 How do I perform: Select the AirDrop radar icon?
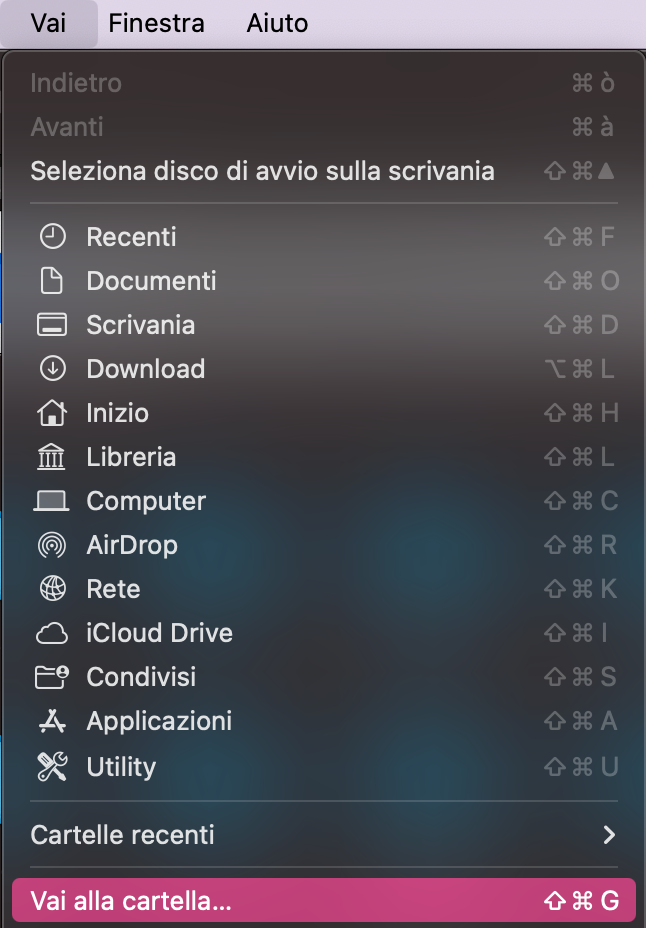pos(56,545)
